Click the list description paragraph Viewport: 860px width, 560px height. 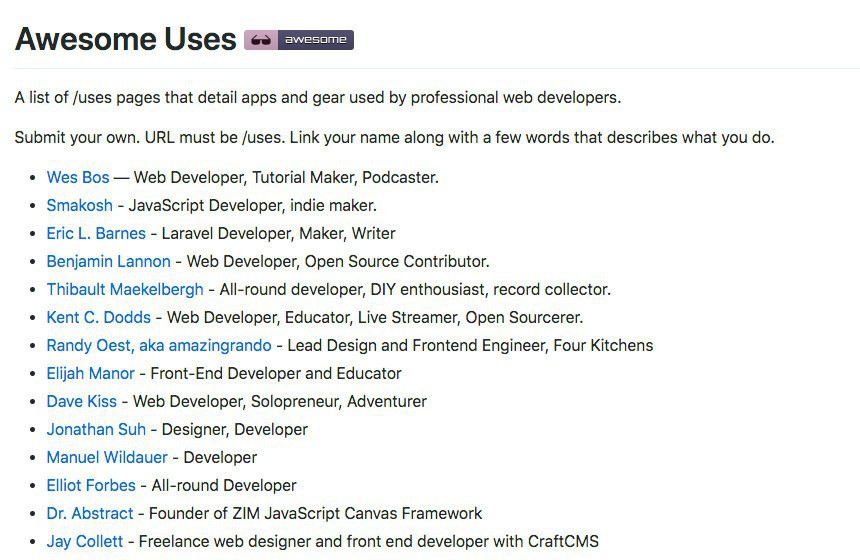coord(317,97)
